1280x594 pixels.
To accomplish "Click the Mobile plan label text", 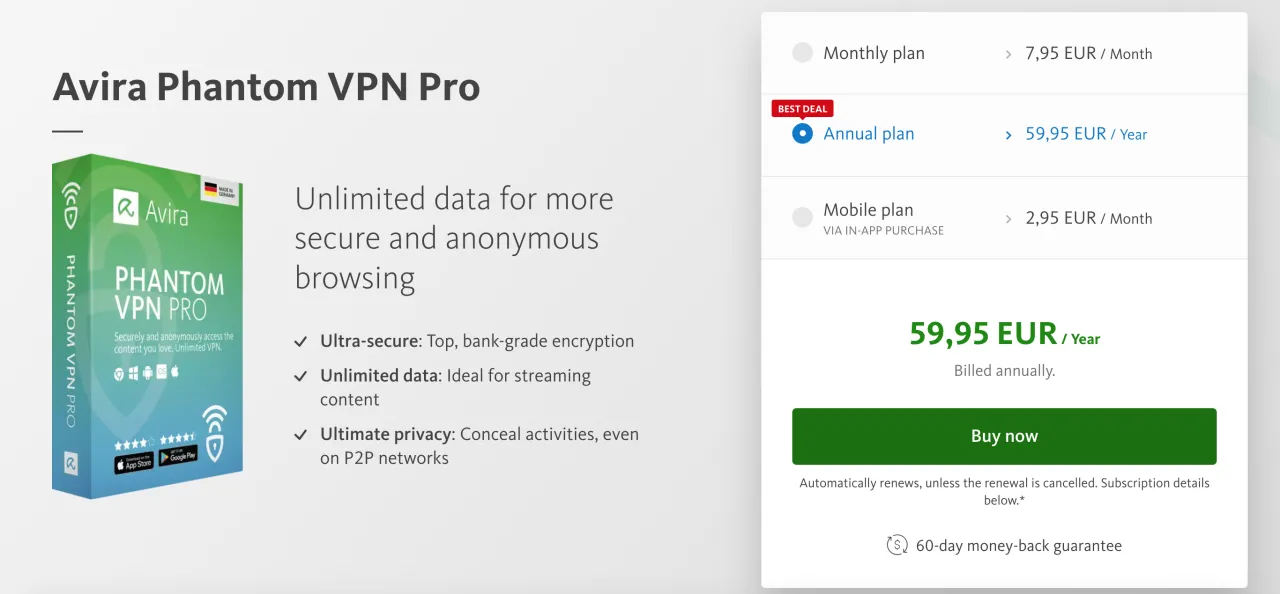I will pos(868,210).
